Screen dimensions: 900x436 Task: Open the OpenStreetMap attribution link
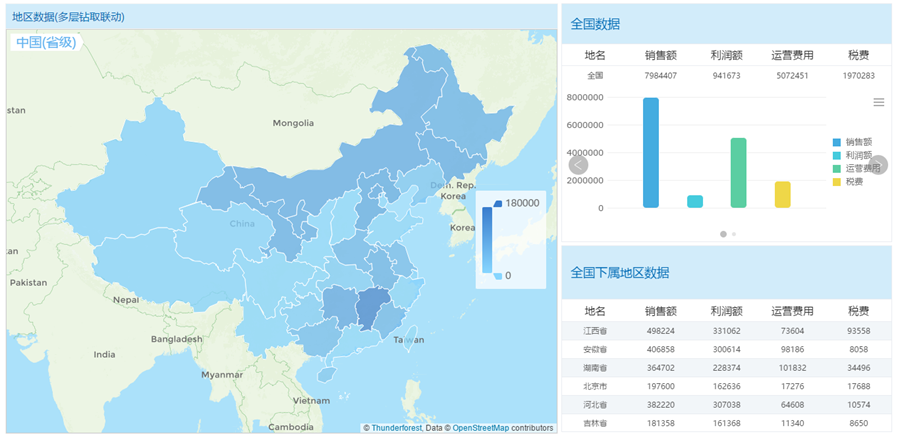point(481,428)
